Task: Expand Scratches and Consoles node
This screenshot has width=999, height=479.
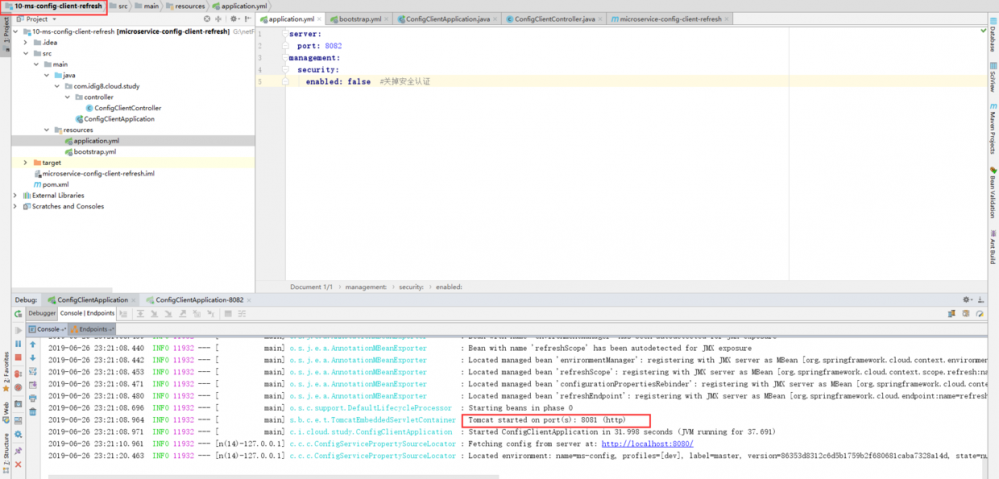Action: (x=15, y=206)
